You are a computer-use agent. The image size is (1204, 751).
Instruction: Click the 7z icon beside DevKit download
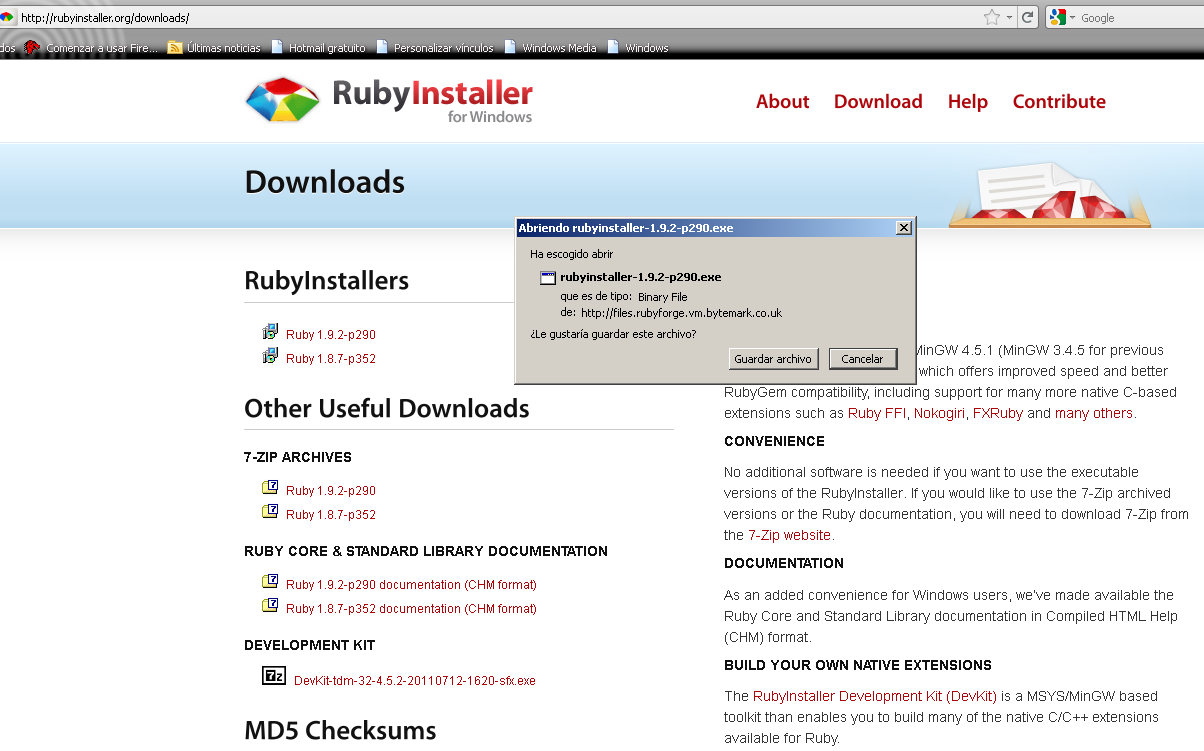274,675
